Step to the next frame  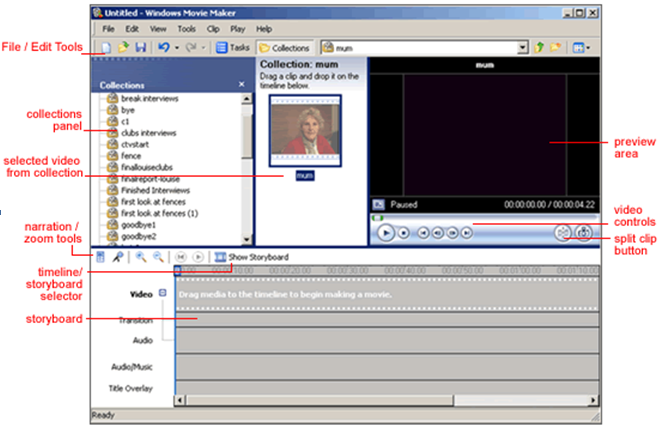pos(452,233)
